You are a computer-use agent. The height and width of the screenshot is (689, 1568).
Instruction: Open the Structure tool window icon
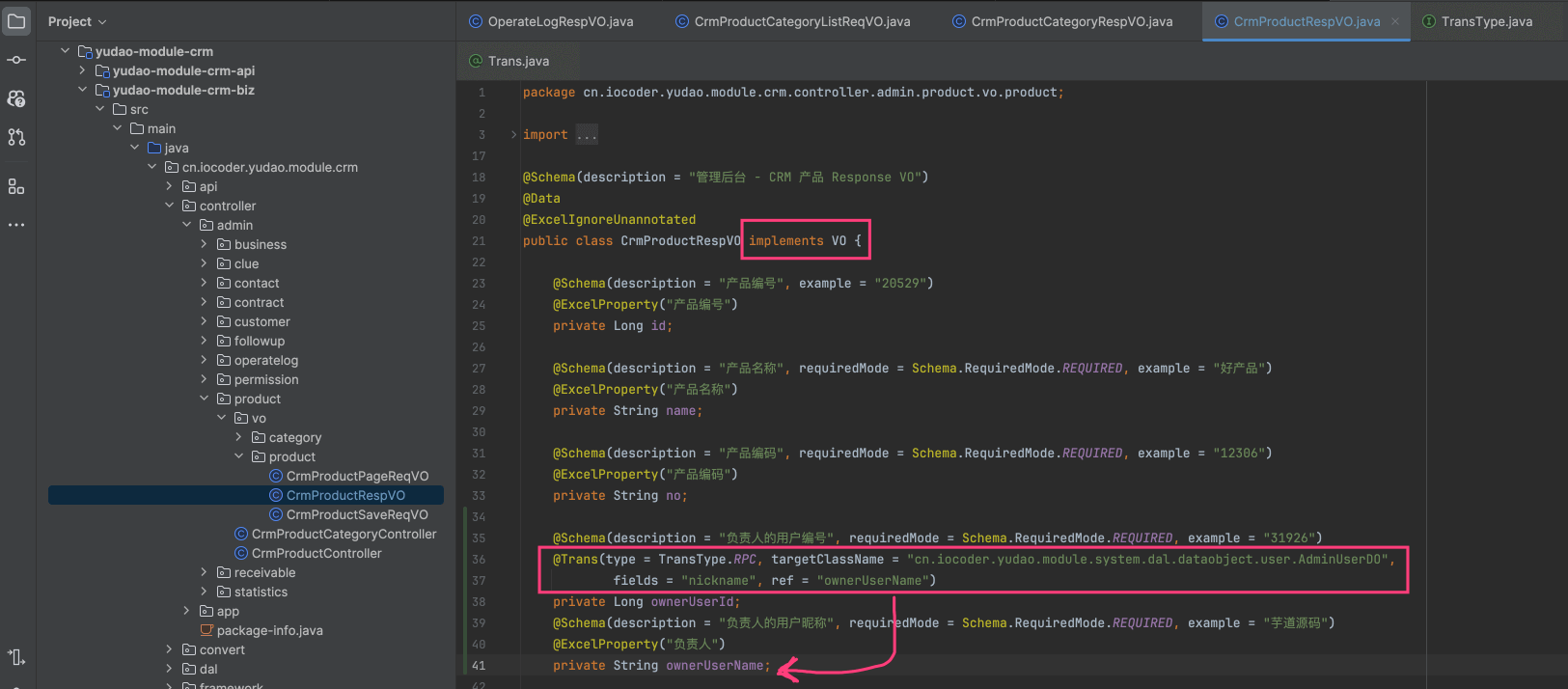click(x=16, y=186)
